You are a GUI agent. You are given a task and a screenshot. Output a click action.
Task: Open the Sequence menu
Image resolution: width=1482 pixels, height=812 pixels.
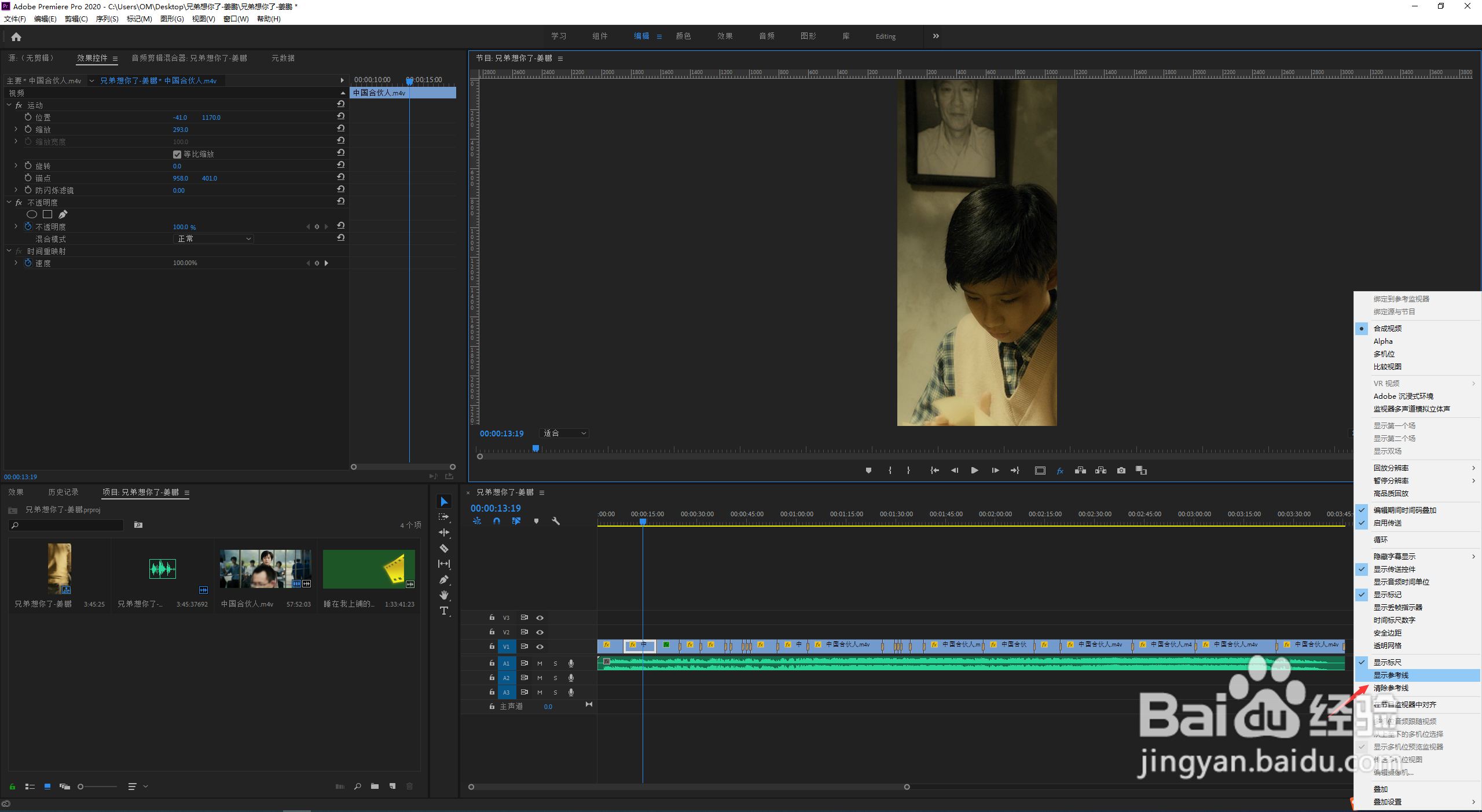point(107,19)
